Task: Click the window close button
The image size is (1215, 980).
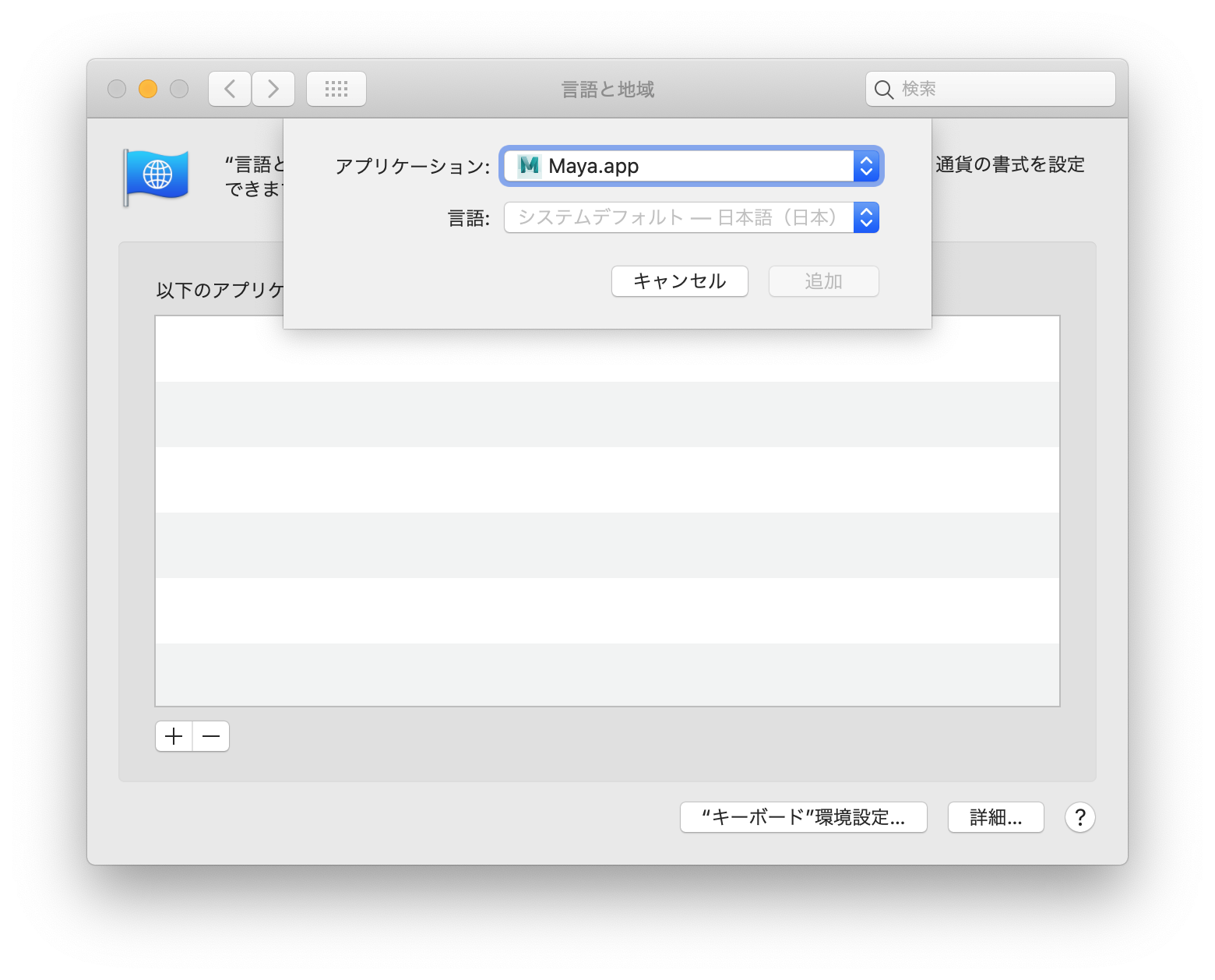Action: click(x=117, y=89)
